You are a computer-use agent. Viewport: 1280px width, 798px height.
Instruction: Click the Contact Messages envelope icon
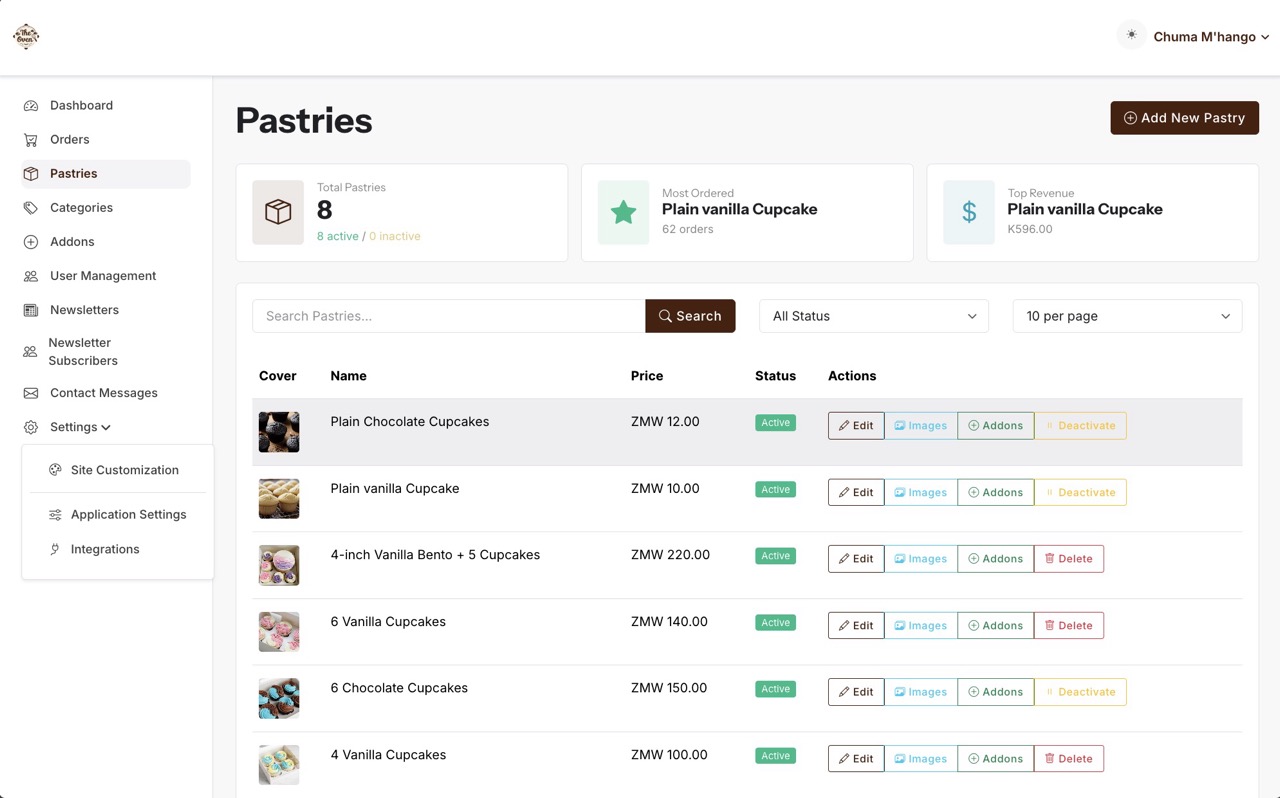click(x=31, y=393)
